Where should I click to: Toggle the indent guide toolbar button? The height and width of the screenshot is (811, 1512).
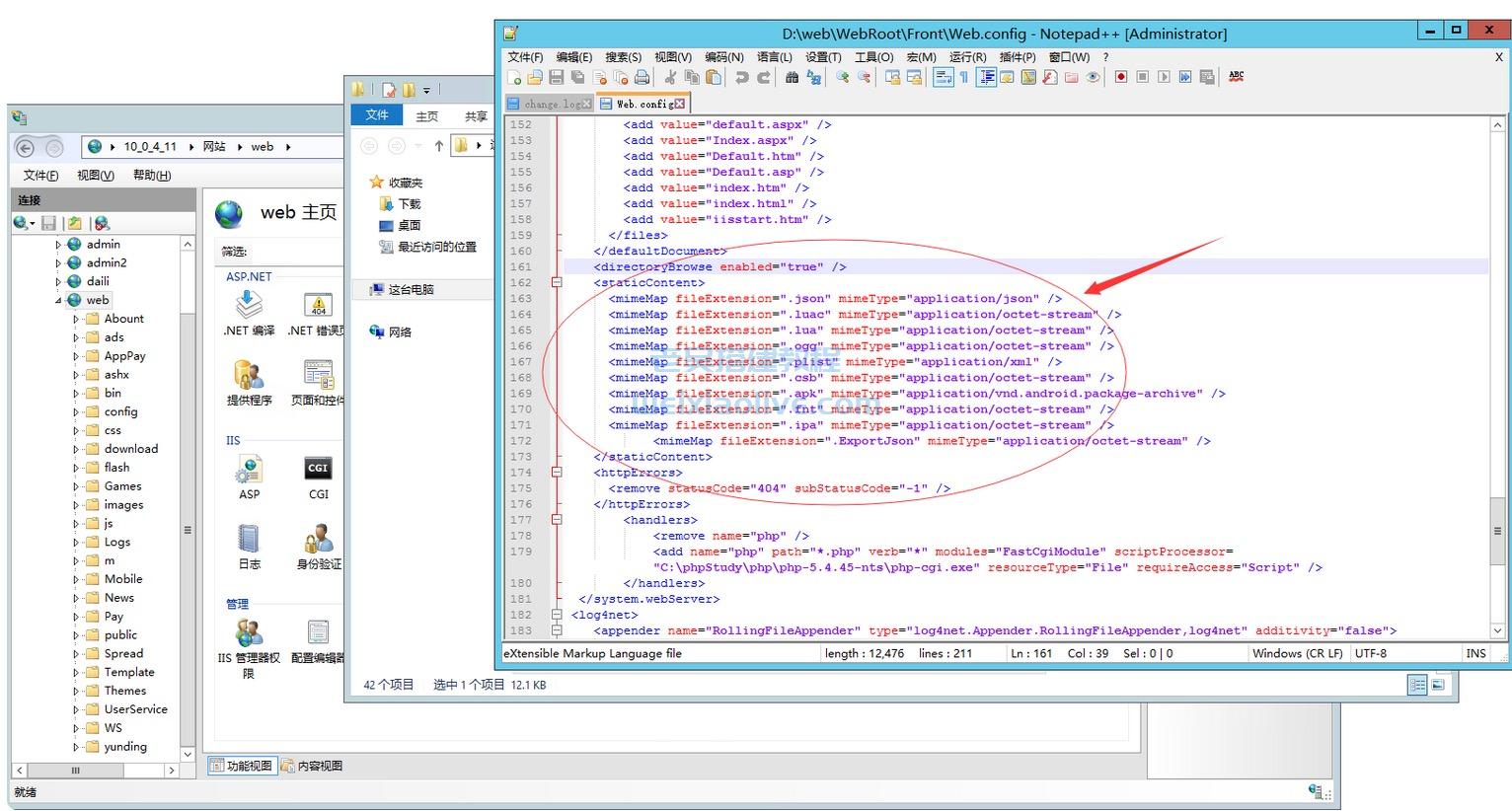coord(985,77)
